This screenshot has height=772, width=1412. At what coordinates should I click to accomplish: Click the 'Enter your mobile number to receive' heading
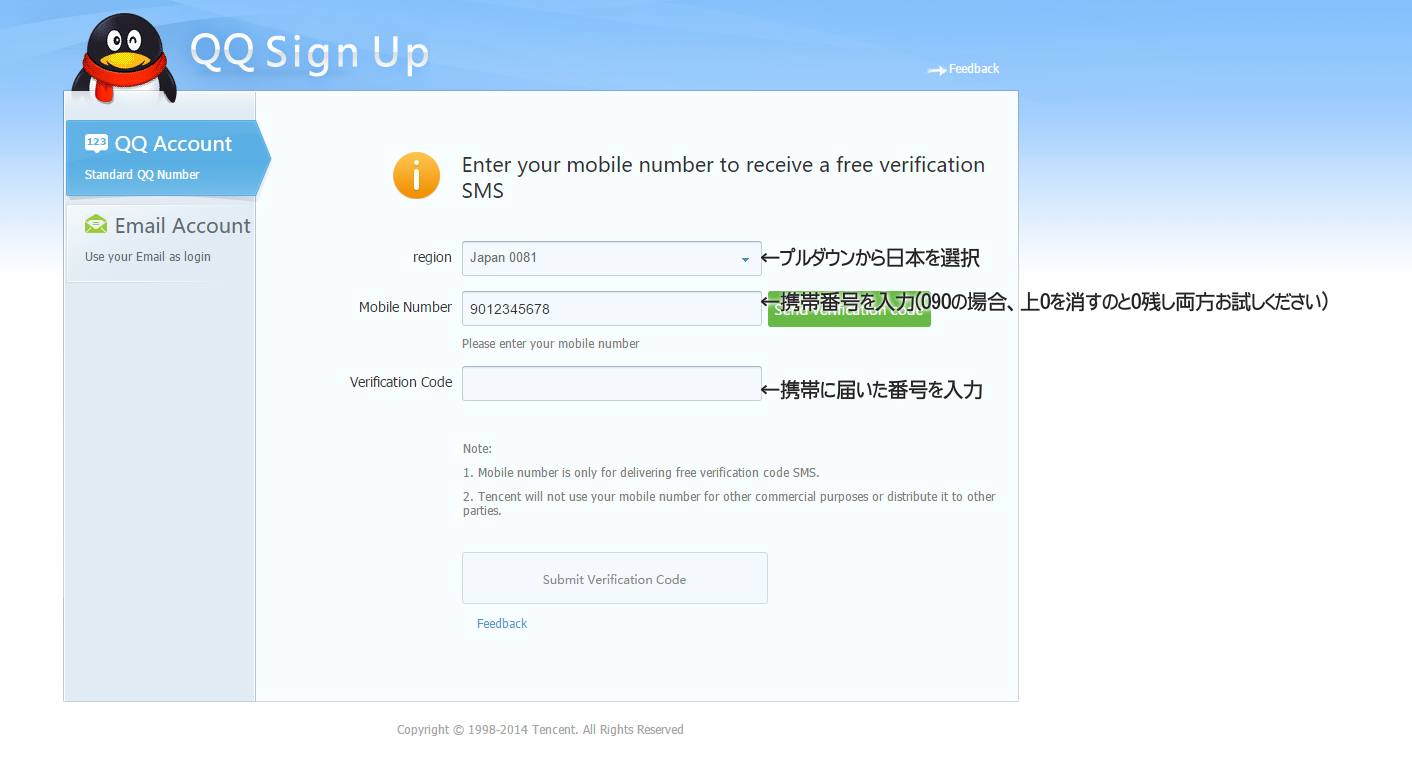pos(723,177)
